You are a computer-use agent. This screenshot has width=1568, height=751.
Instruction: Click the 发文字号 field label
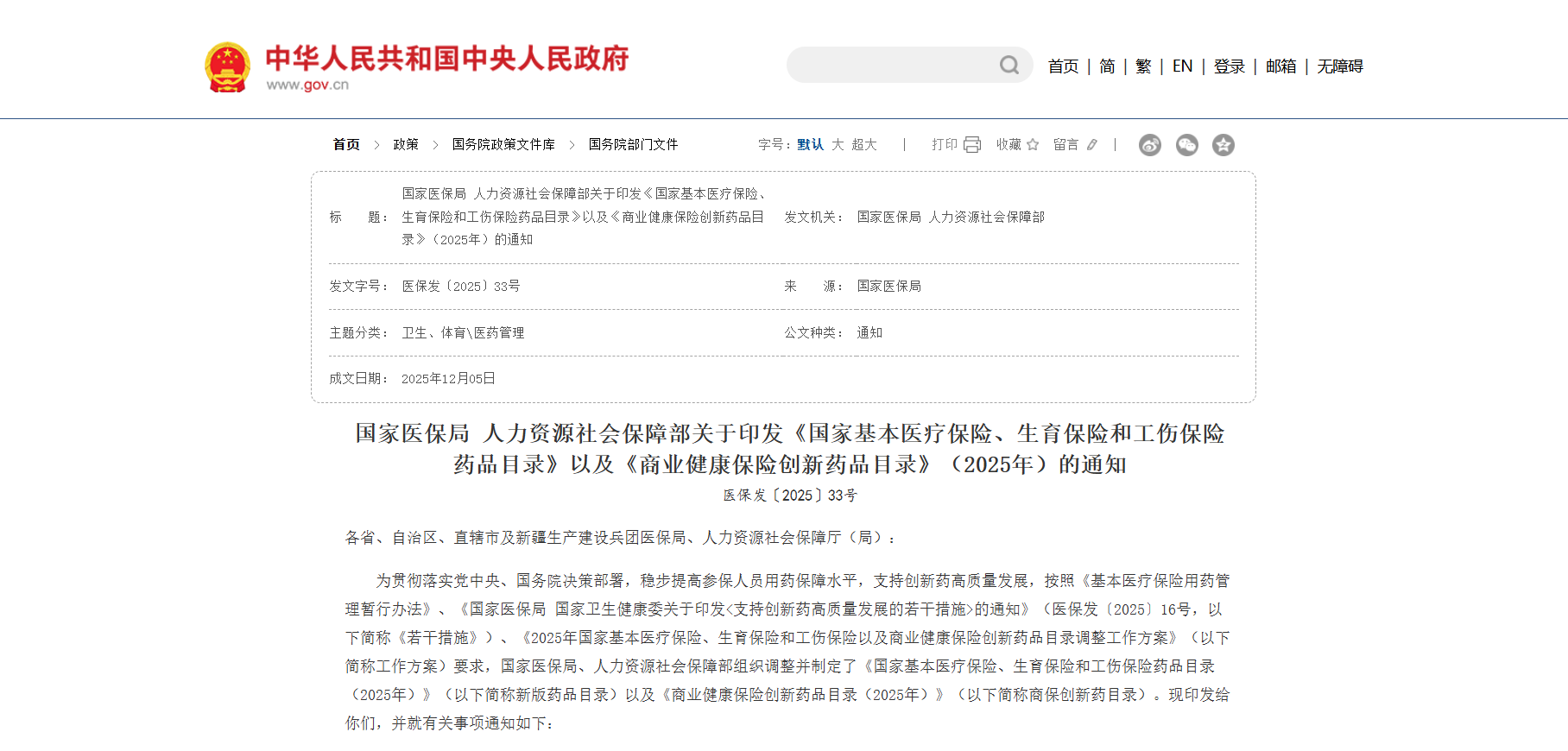[359, 286]
